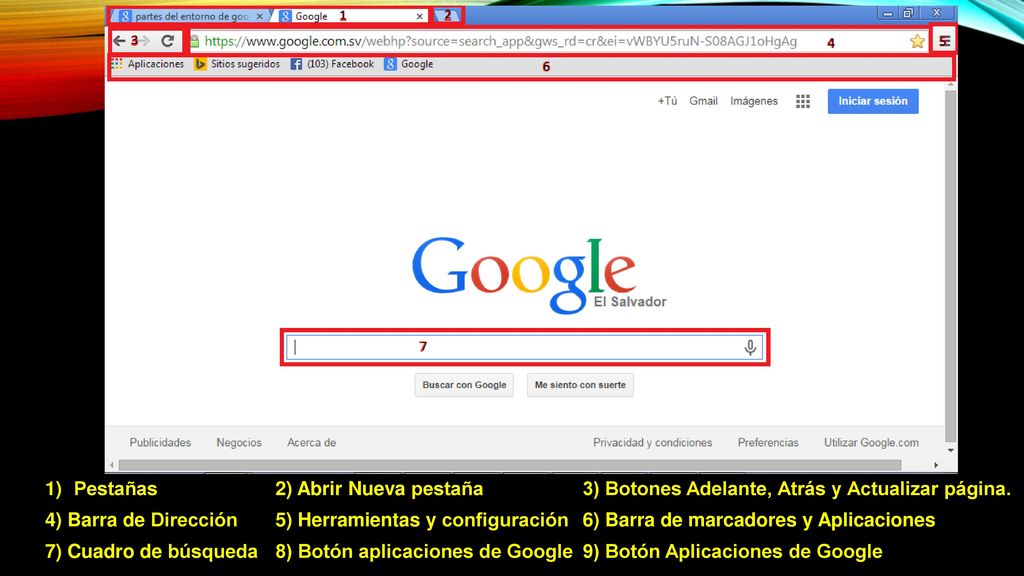Open Aplicaciones in the bookmarks bar

[148, 64]
